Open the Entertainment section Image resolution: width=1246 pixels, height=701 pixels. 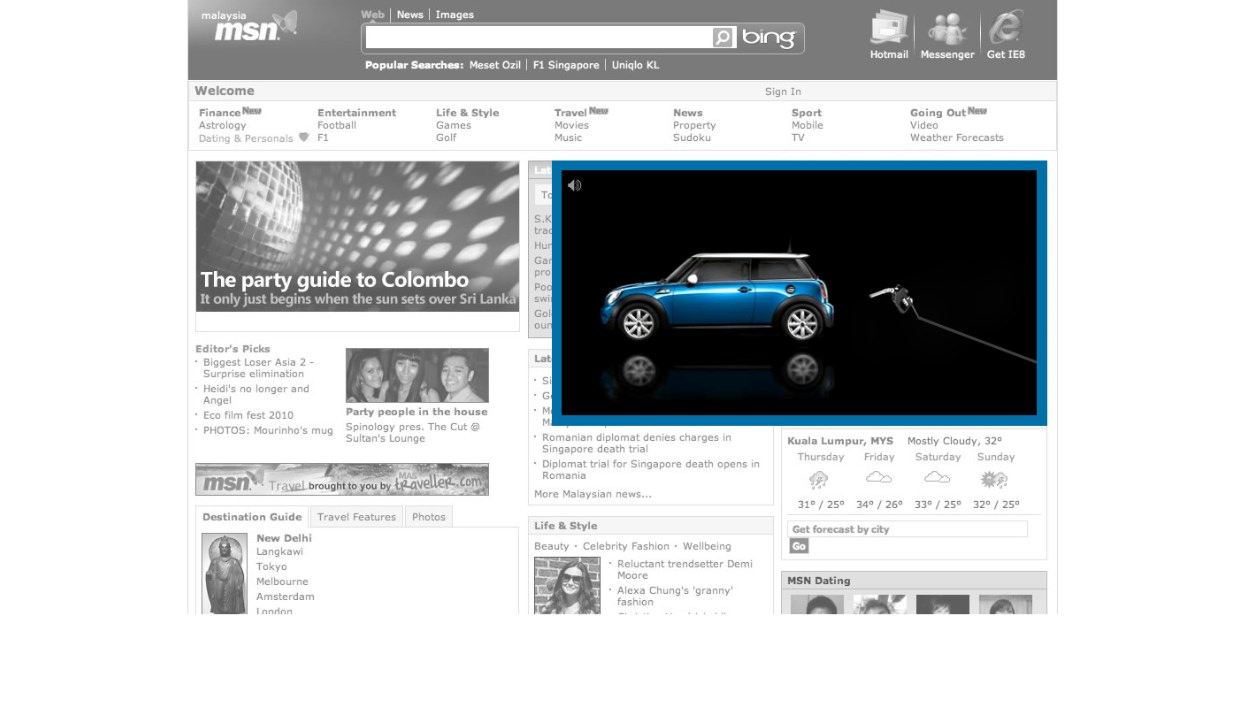tap(357, 113)
